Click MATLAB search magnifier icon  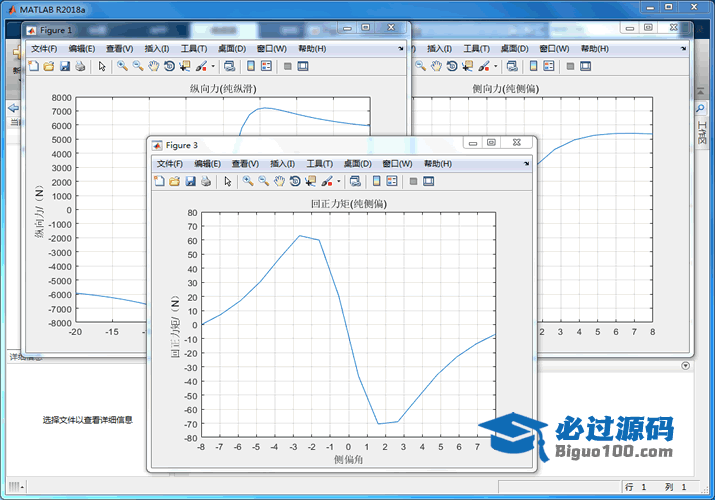pyautogui.click(x=700, y=108)
